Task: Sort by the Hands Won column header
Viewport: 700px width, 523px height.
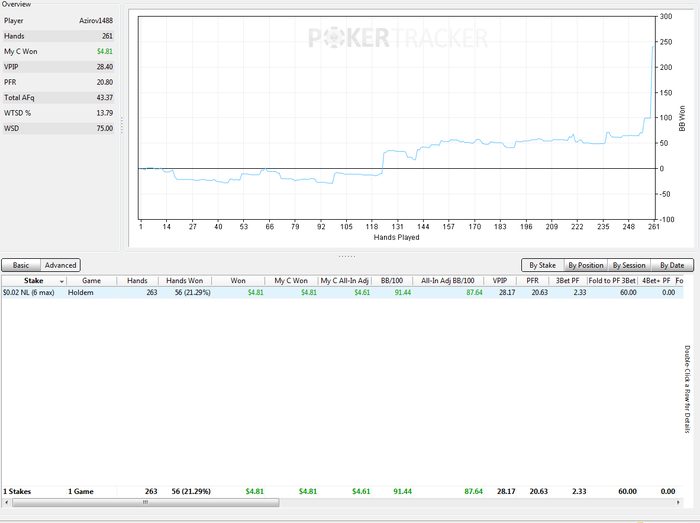Action: point(184,281)
